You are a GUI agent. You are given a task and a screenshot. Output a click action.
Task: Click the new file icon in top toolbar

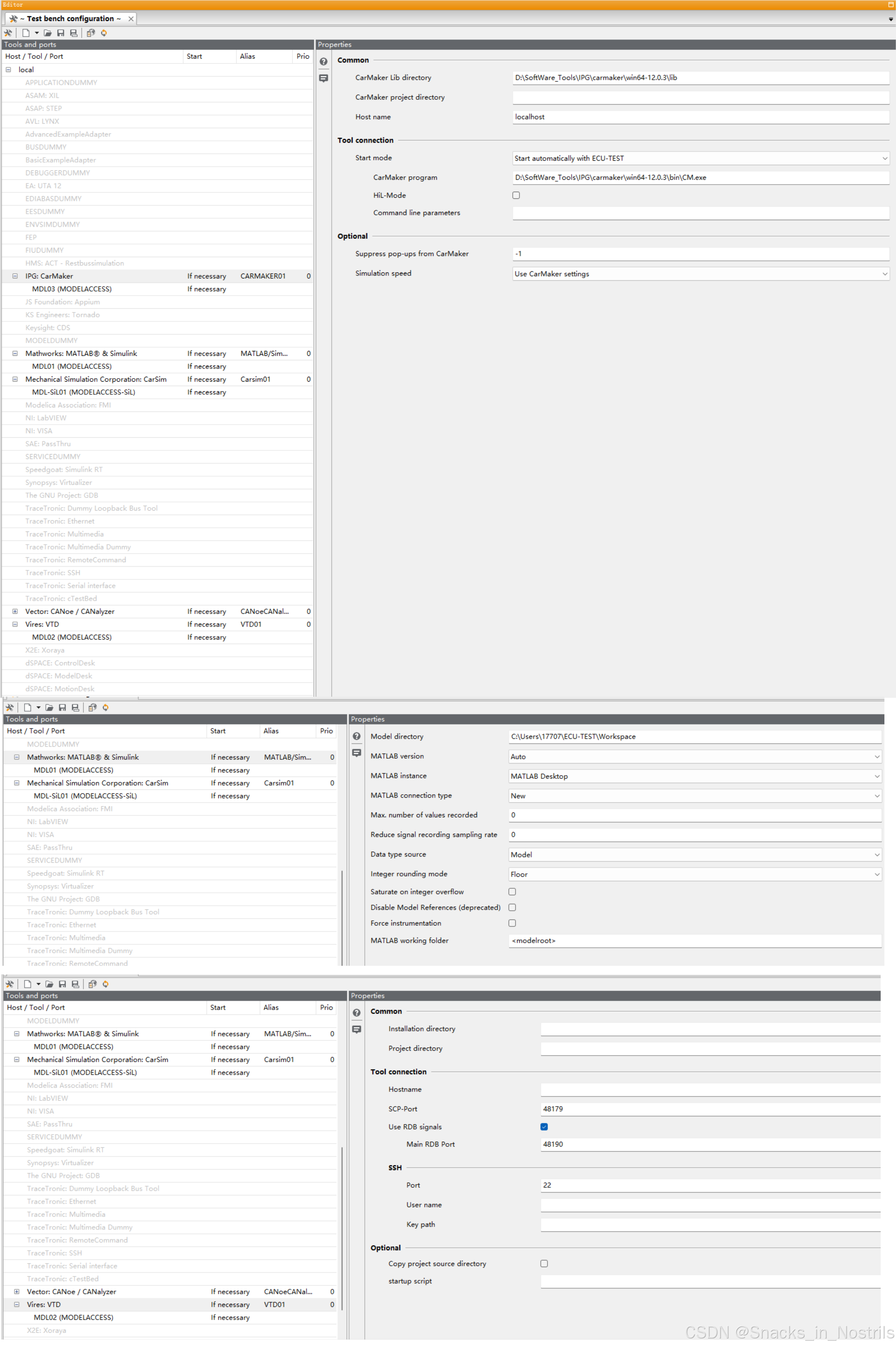26,33
